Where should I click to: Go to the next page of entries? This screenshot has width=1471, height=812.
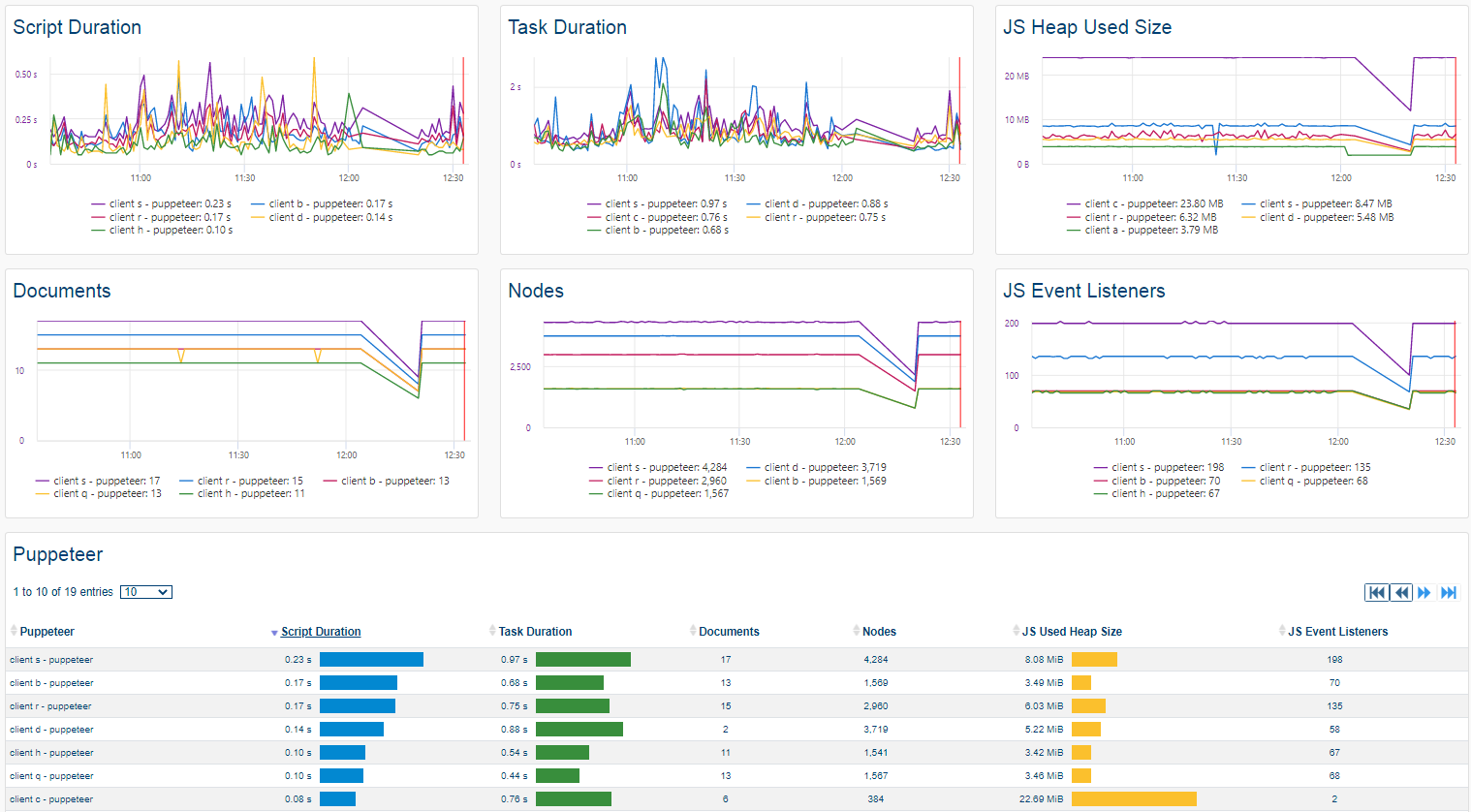click(x=1424, y=592)
